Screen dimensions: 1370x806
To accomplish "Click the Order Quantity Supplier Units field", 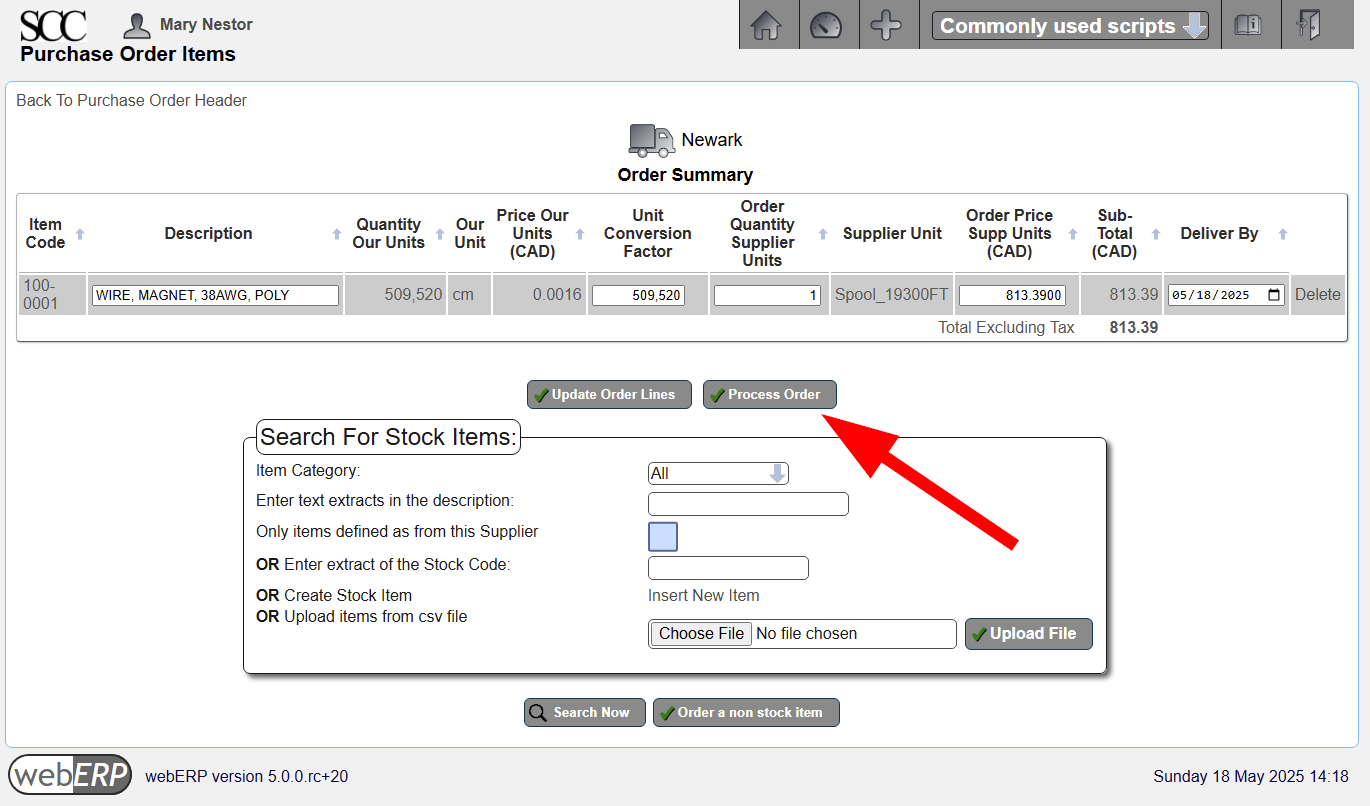I will coord(768,295).
